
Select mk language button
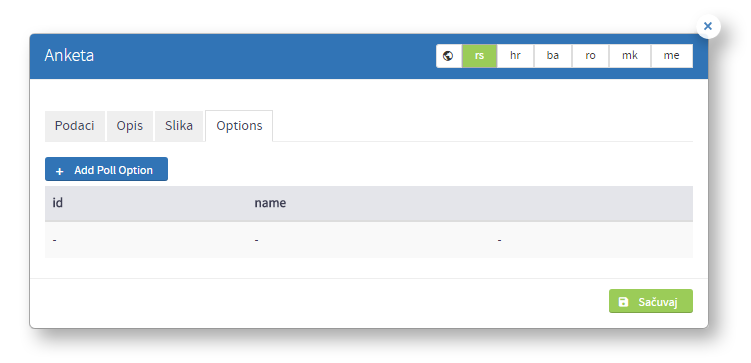pyautogui.click(x=630, y=56)
